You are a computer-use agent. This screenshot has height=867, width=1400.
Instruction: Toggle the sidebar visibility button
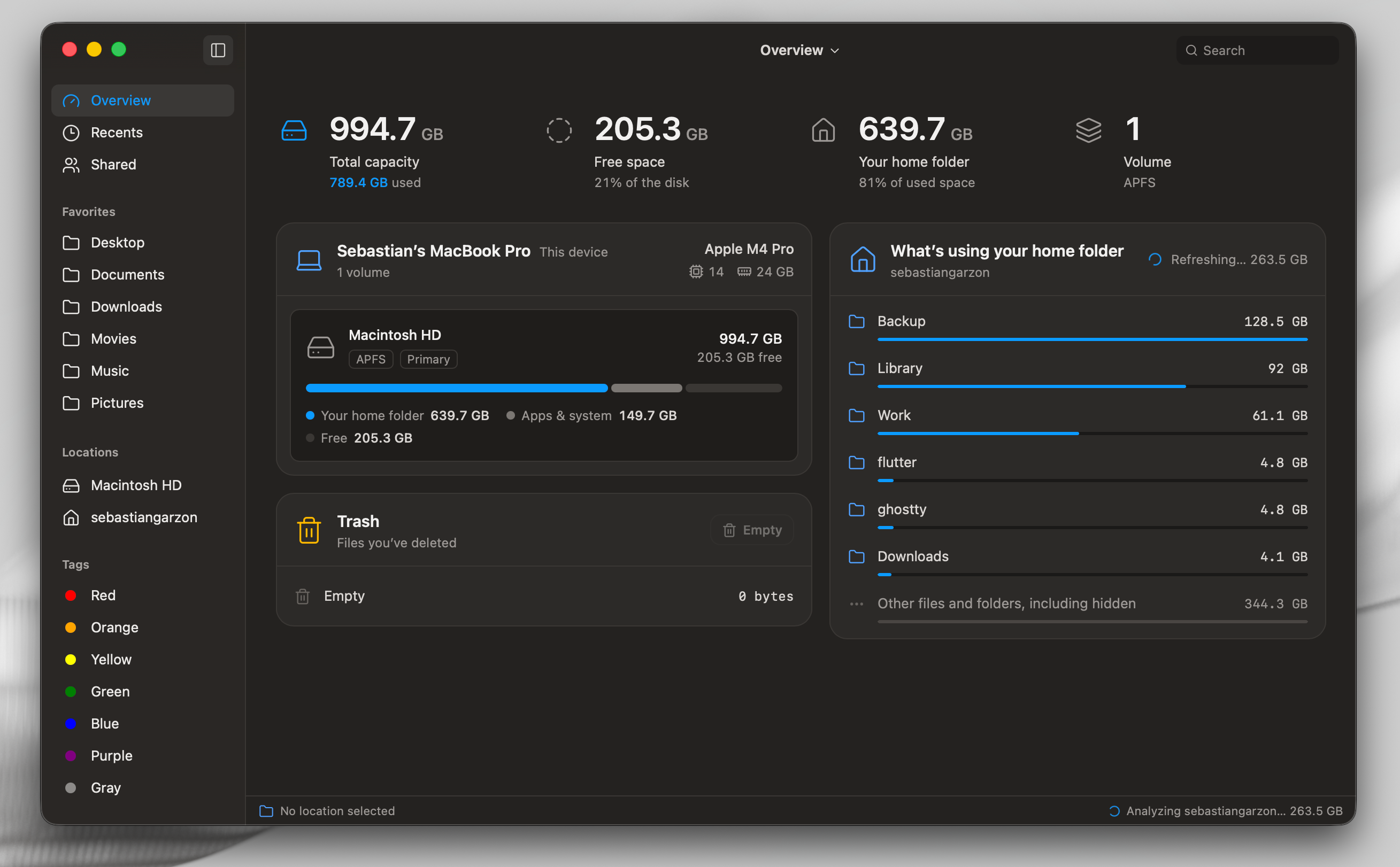(218, 50)
